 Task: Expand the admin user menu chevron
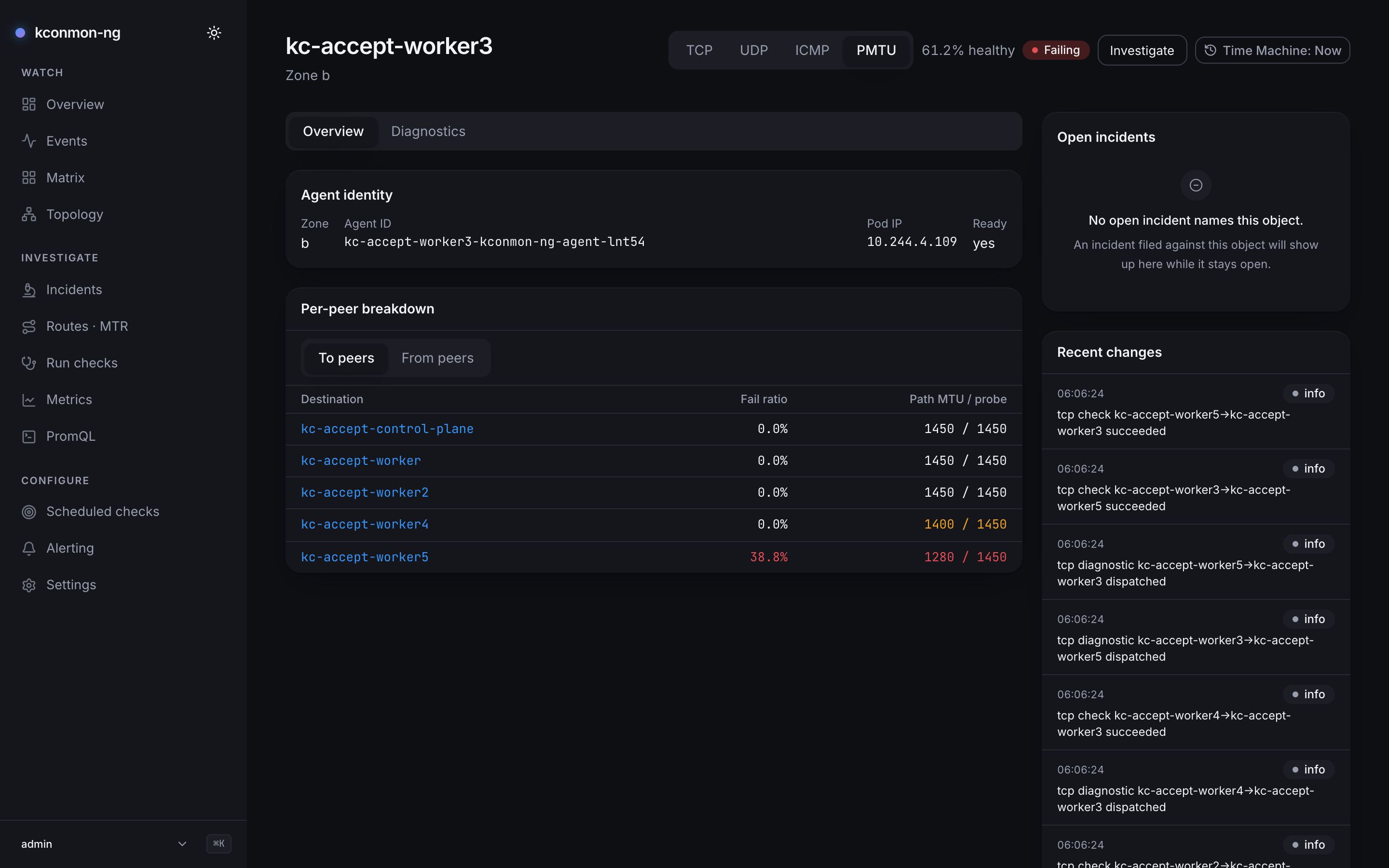[x=182, y=844]
